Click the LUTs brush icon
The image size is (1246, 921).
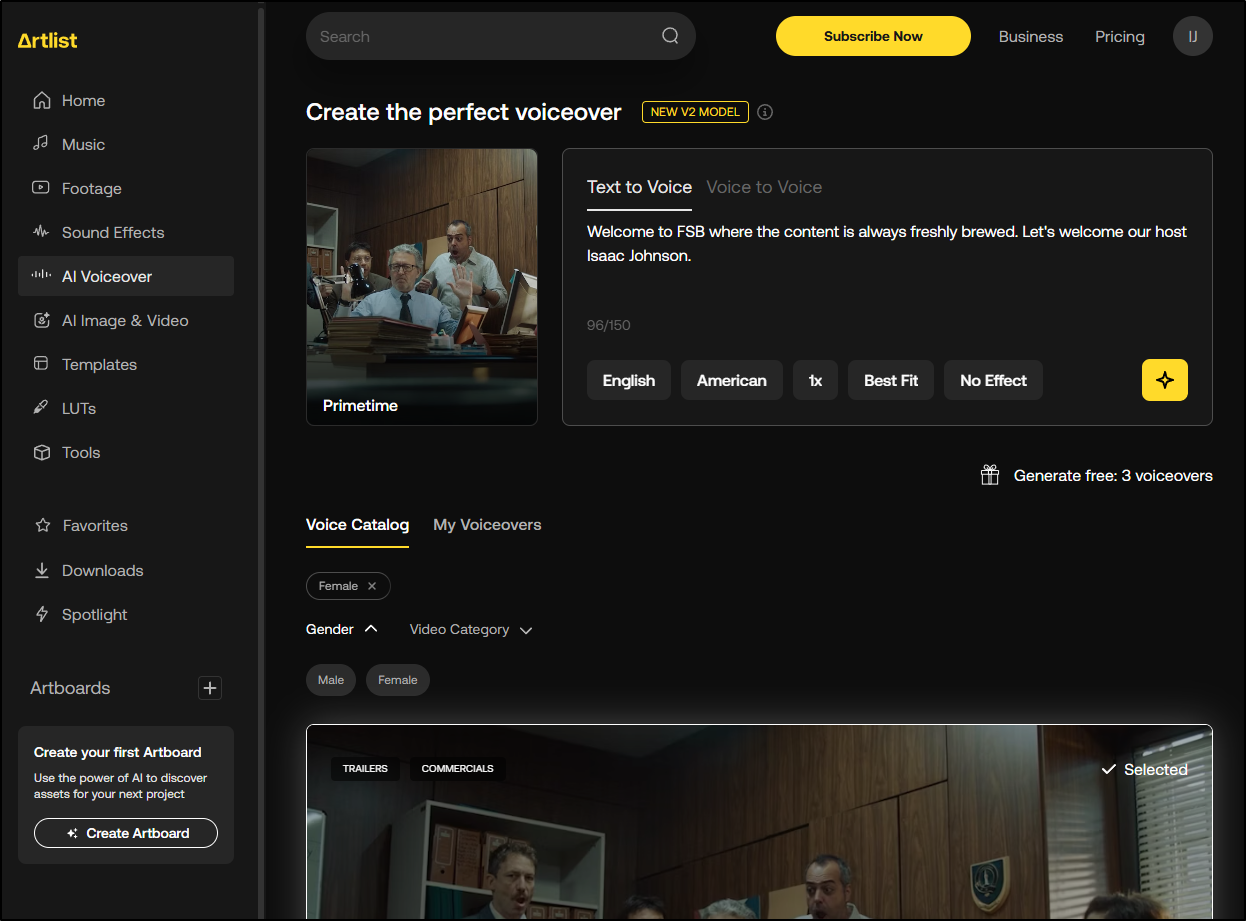pos(41,408)
